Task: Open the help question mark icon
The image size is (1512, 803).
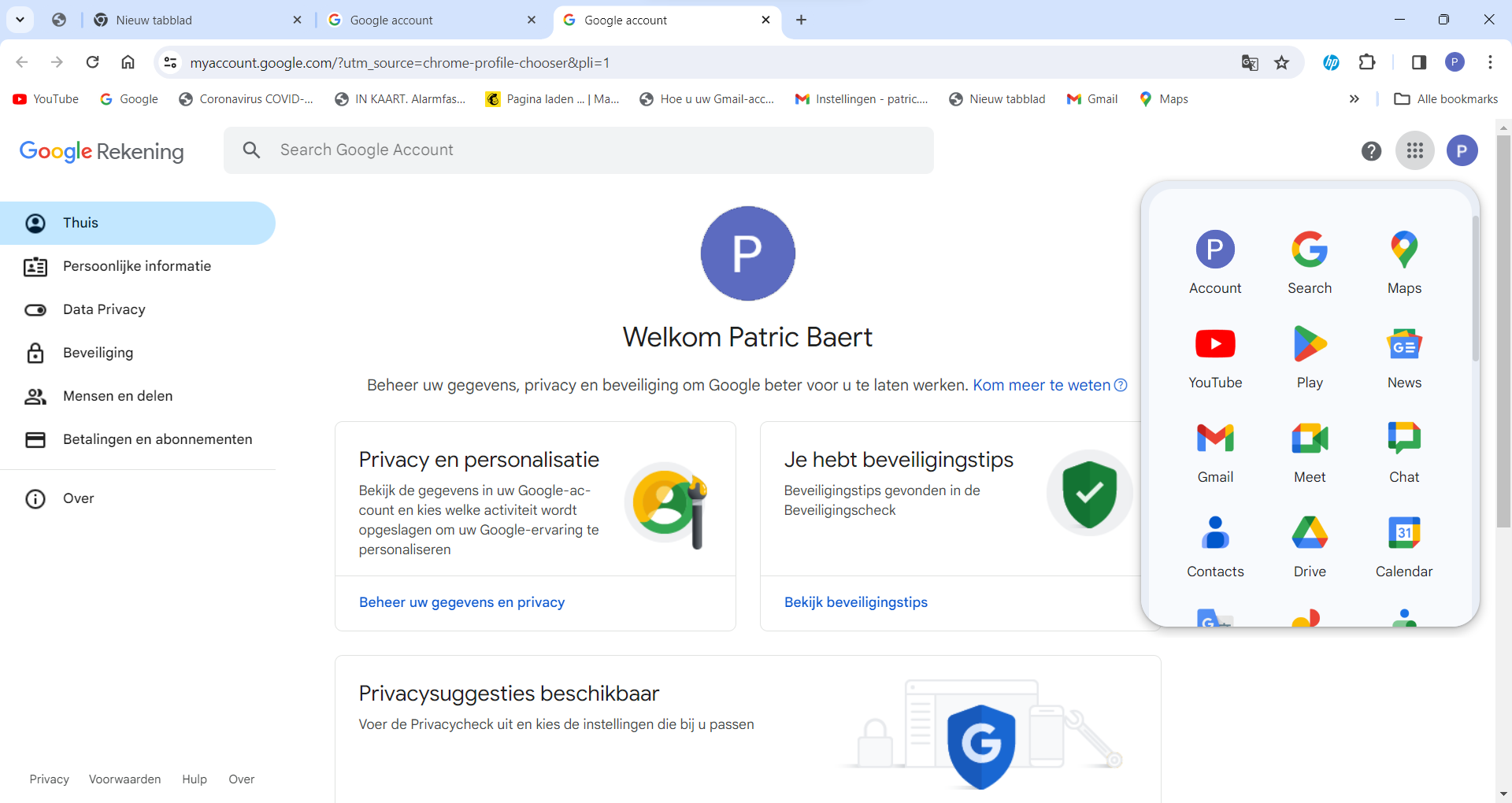Action: (1371, 150)
